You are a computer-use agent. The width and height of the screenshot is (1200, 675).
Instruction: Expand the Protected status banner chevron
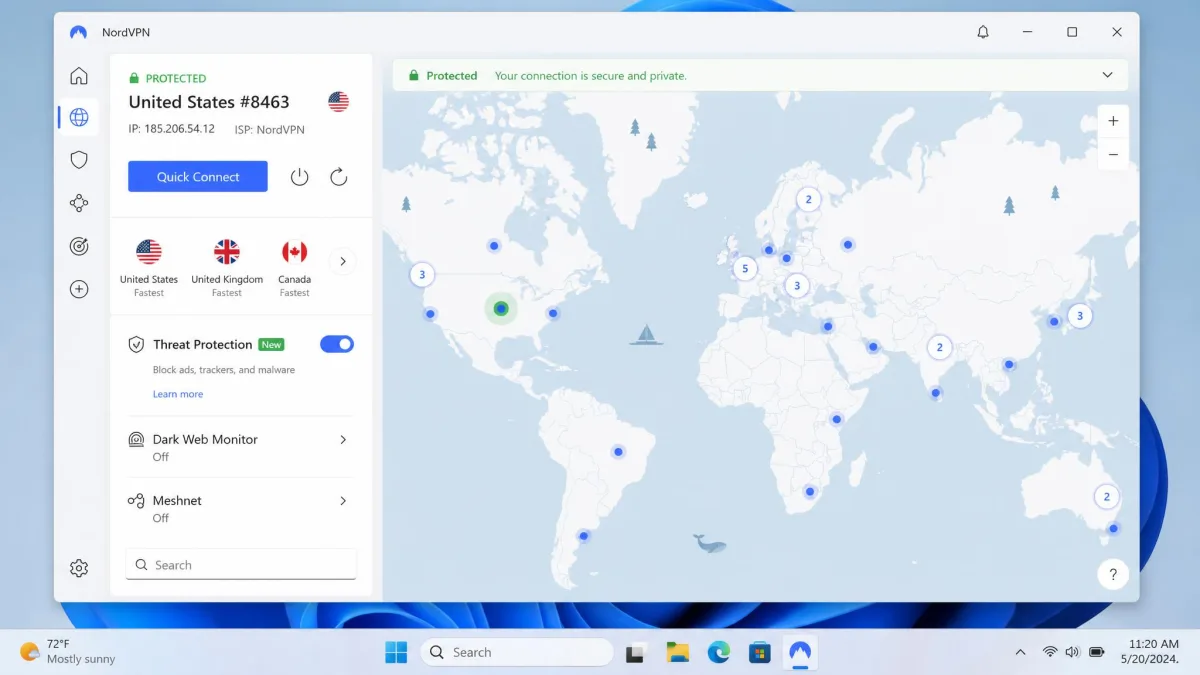pos(1107,75)
